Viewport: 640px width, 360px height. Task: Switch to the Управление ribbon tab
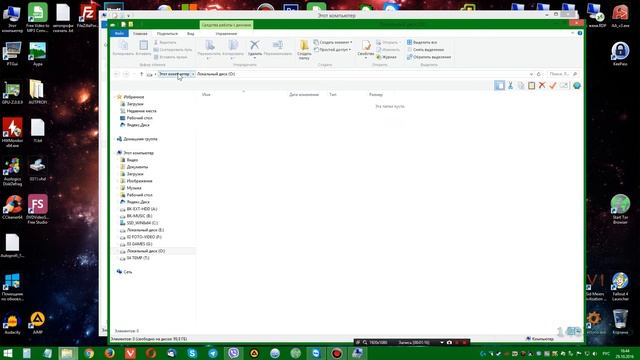(226, 33)
